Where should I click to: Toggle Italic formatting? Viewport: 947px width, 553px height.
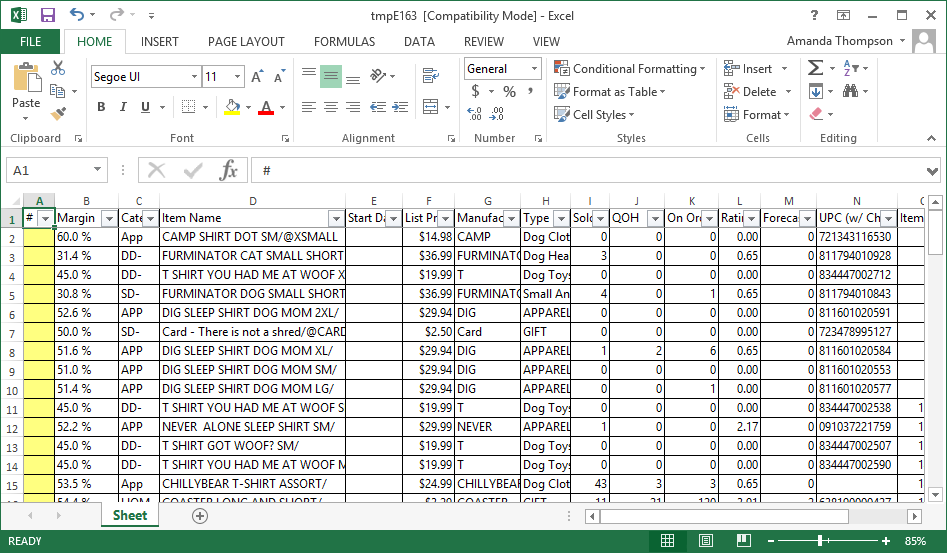[123, 107]
